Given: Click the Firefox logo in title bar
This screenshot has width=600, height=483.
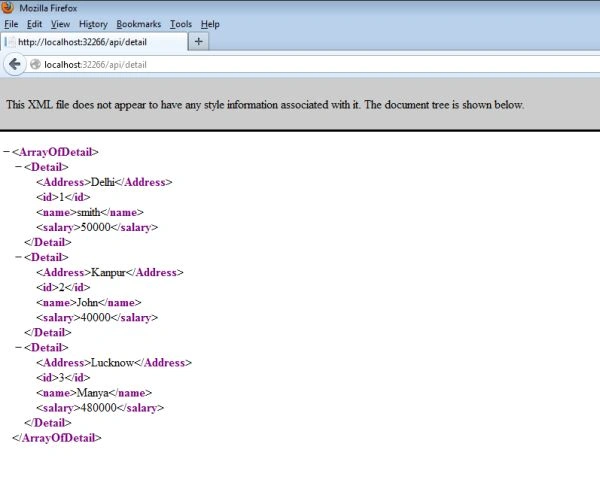Looking at the screenshot, I should click(7, 8).
